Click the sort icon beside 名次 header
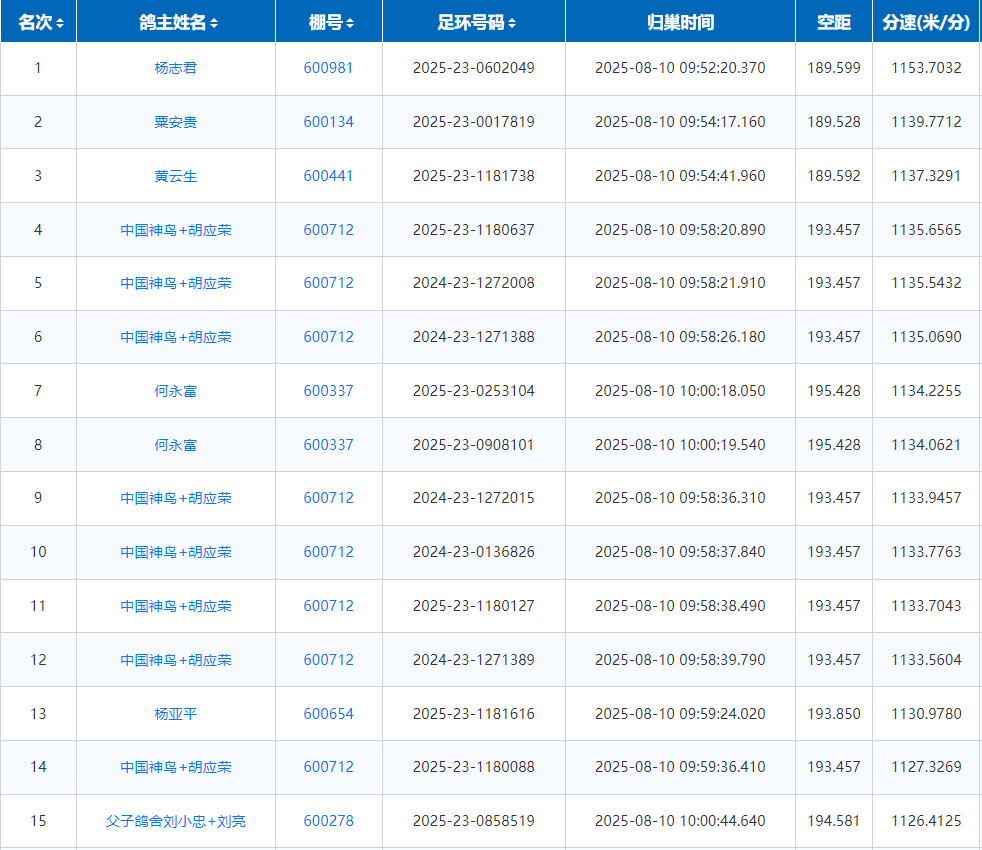This screenshot has height=850, width=982. click(60, 23)
